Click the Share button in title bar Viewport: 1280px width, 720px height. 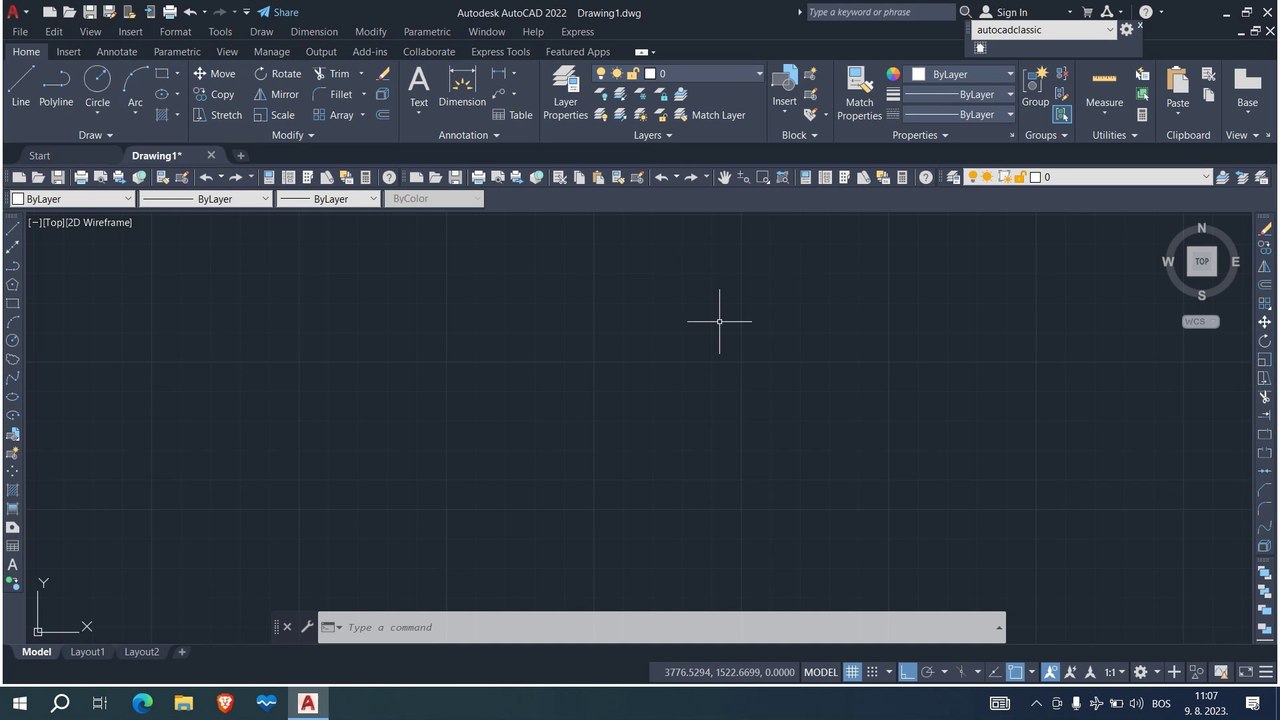278,12
